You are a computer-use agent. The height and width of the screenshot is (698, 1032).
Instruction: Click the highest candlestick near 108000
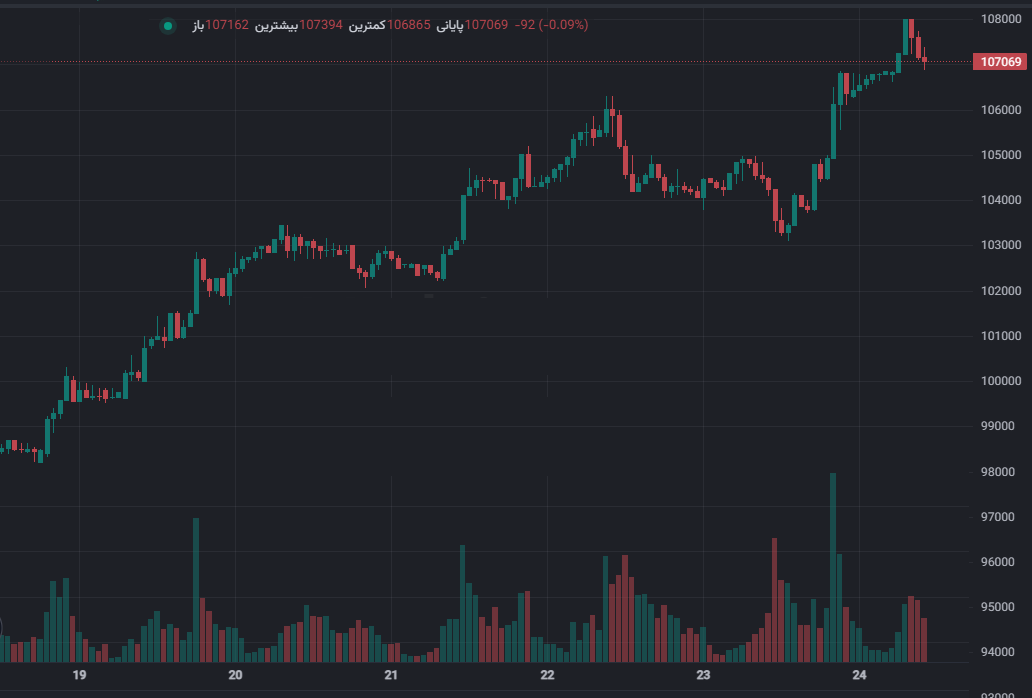coord(907,36)
